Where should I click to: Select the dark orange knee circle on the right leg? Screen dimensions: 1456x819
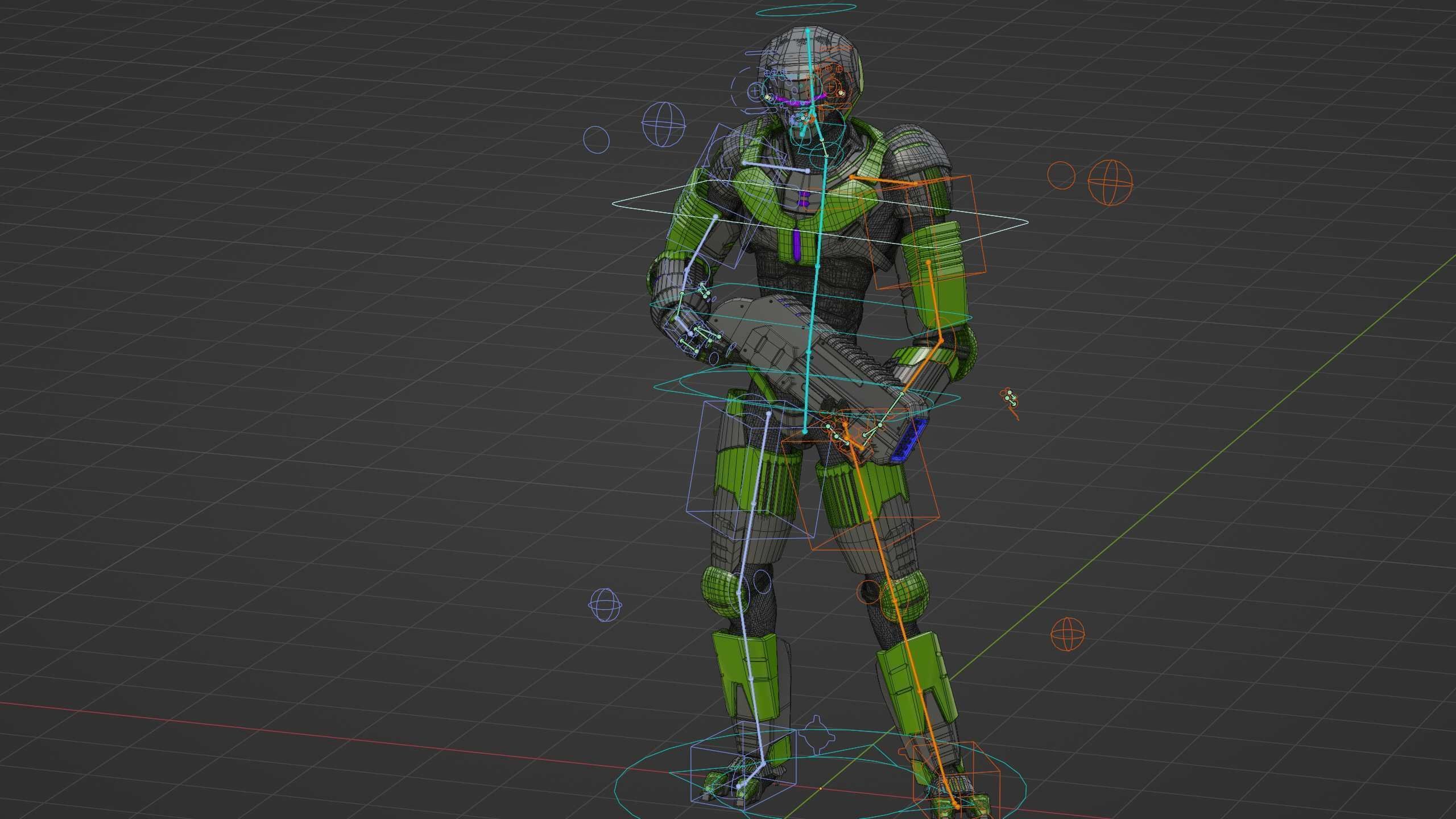click(x=868, y=591)
